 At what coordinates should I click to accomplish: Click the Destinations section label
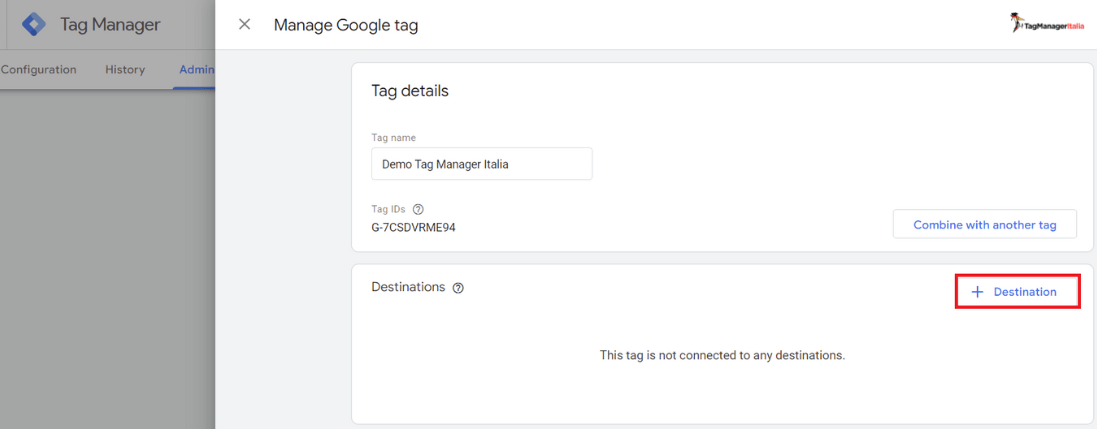coord(408,287)
